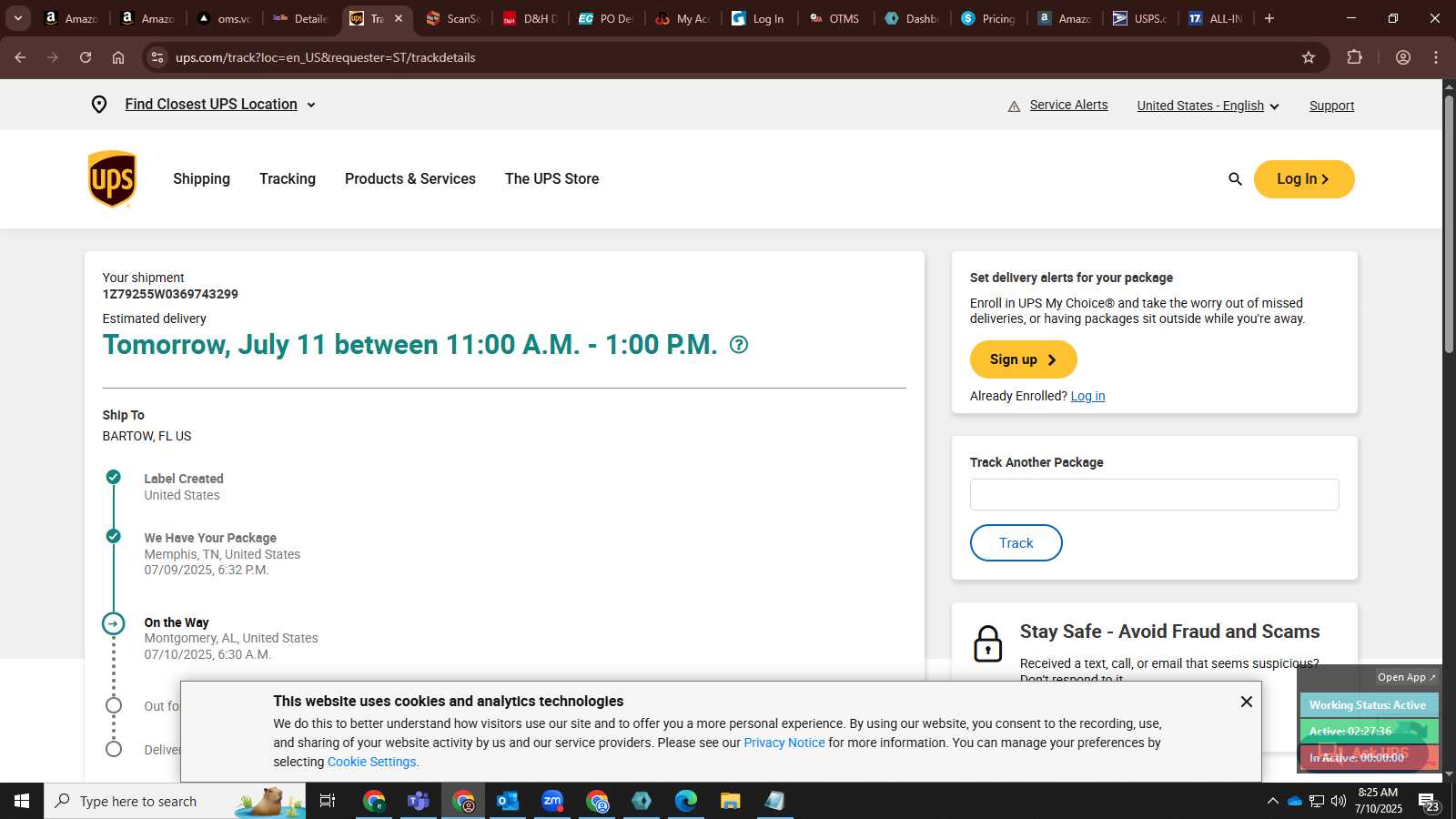The image size is (1456, 819).
Task: Click tracking number 1Z79255W0369743299
Action: (x=170, y=294)
